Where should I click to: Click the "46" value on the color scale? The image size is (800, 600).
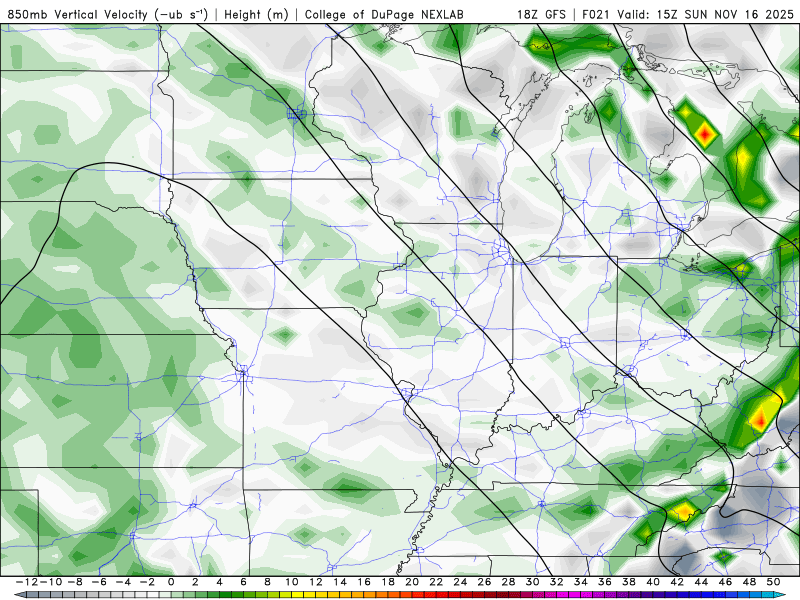point(725,582)
